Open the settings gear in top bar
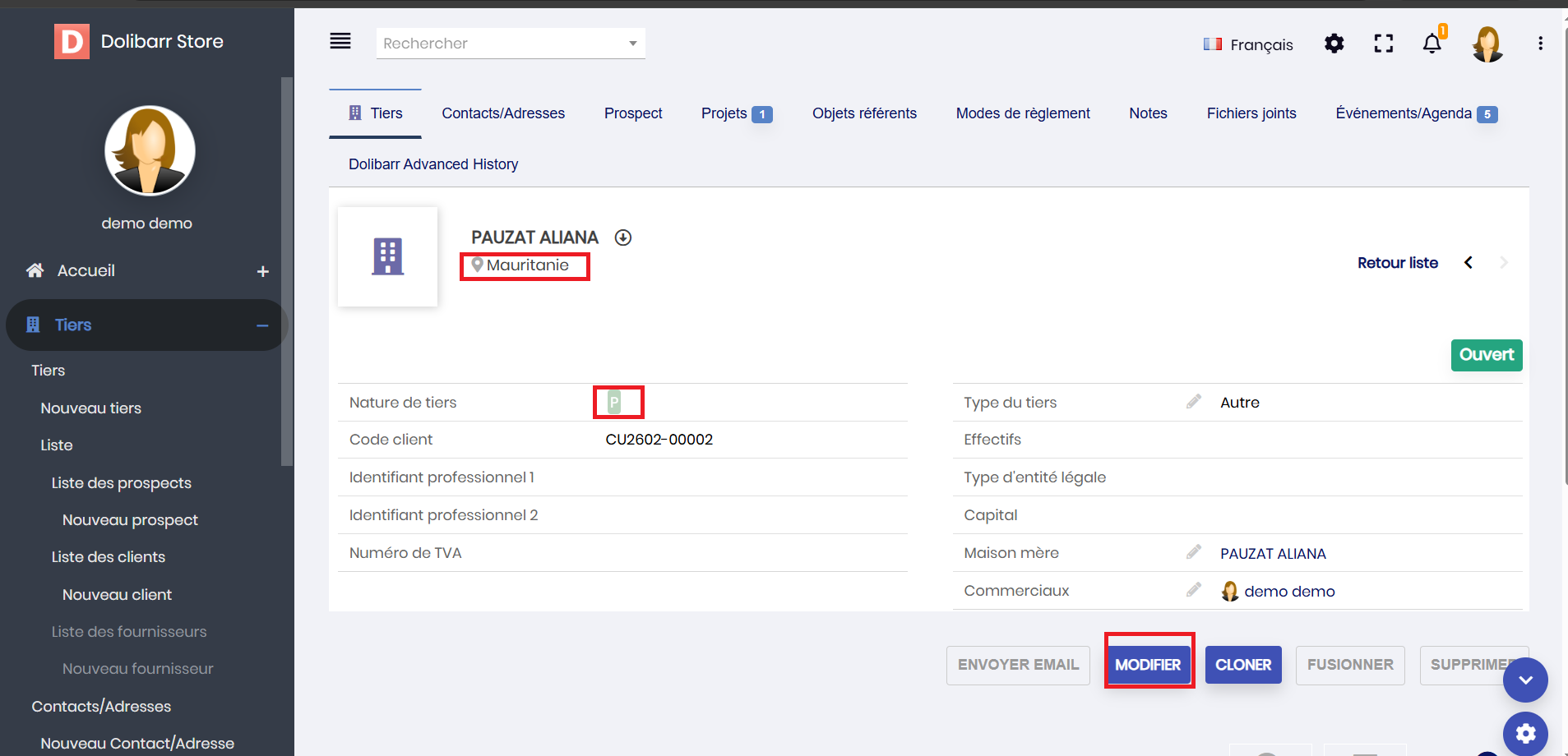 pos(1334,44)
